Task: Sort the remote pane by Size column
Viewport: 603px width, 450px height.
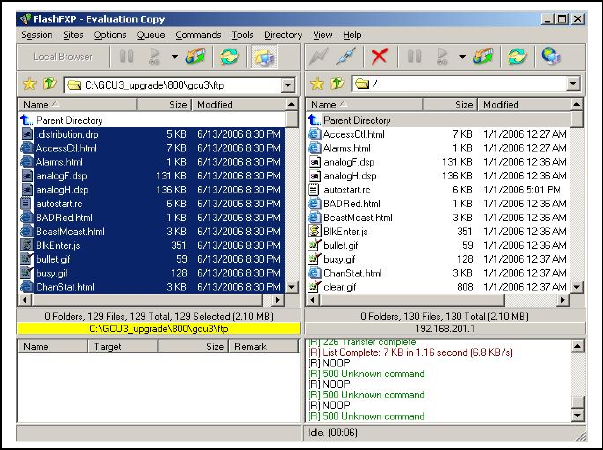Action: click(450, 105)
